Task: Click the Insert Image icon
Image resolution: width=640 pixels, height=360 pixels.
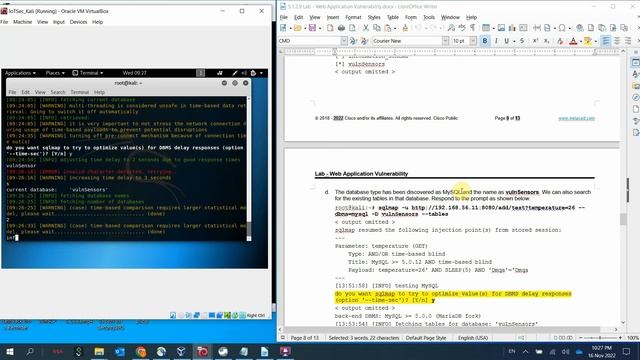Action: 501,28
